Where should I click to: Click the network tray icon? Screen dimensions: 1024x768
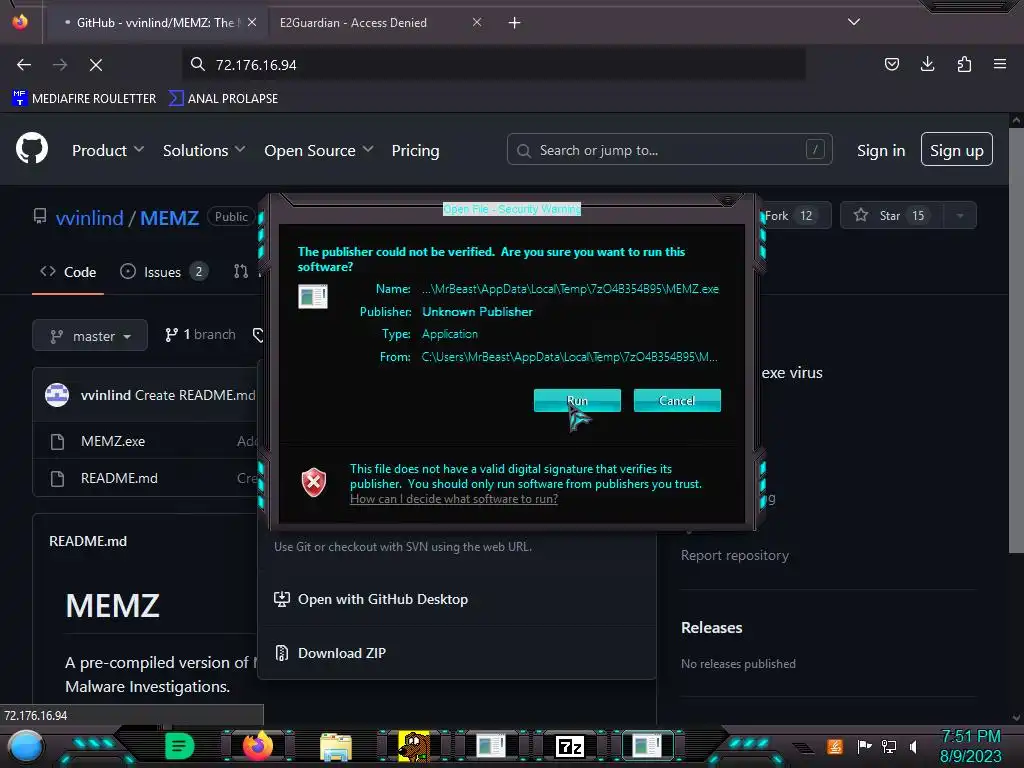[x=889, y=746]
